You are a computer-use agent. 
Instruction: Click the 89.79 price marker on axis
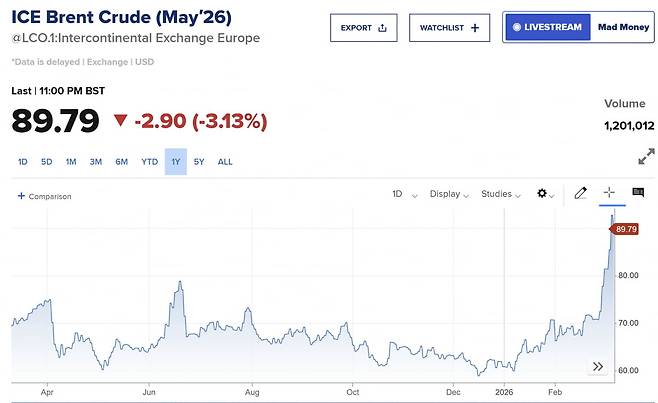click(626, 230)
